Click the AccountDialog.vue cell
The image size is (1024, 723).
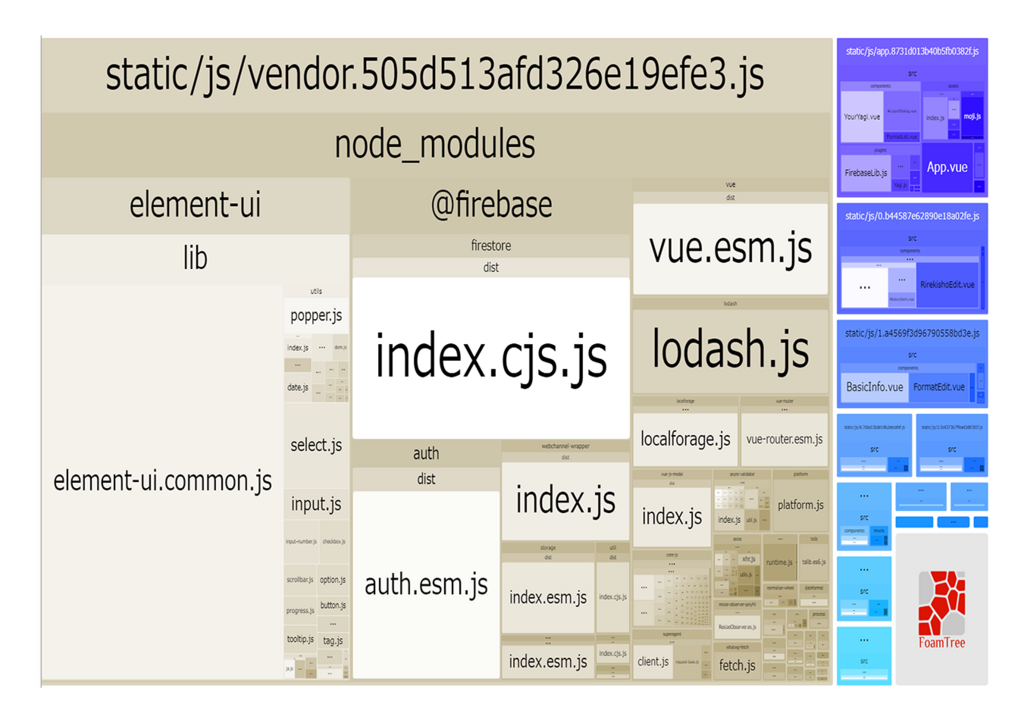pos(902,111)
